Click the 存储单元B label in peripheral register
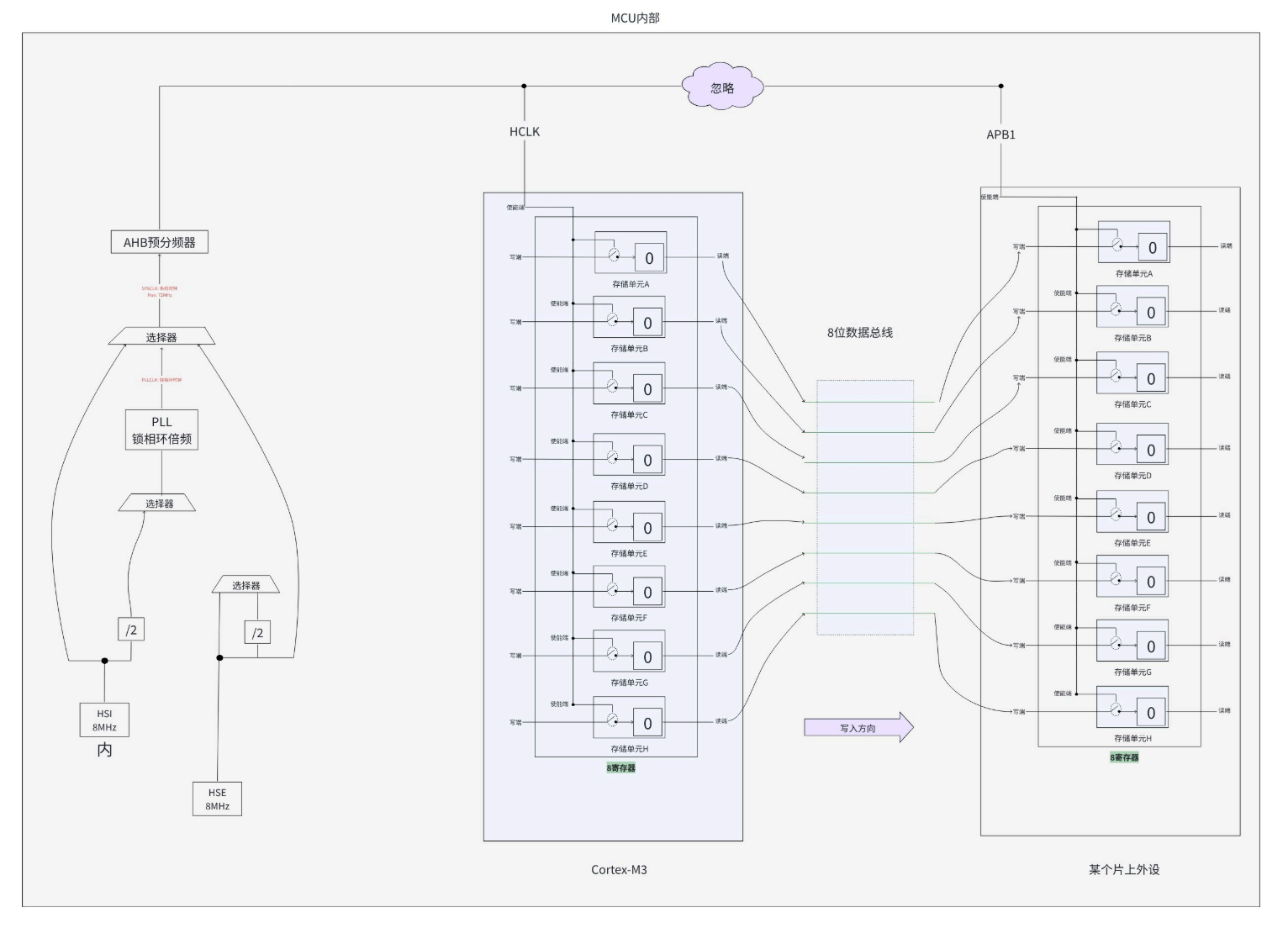This screenshot has width=1288, height=928. [x=1132, y=338]
